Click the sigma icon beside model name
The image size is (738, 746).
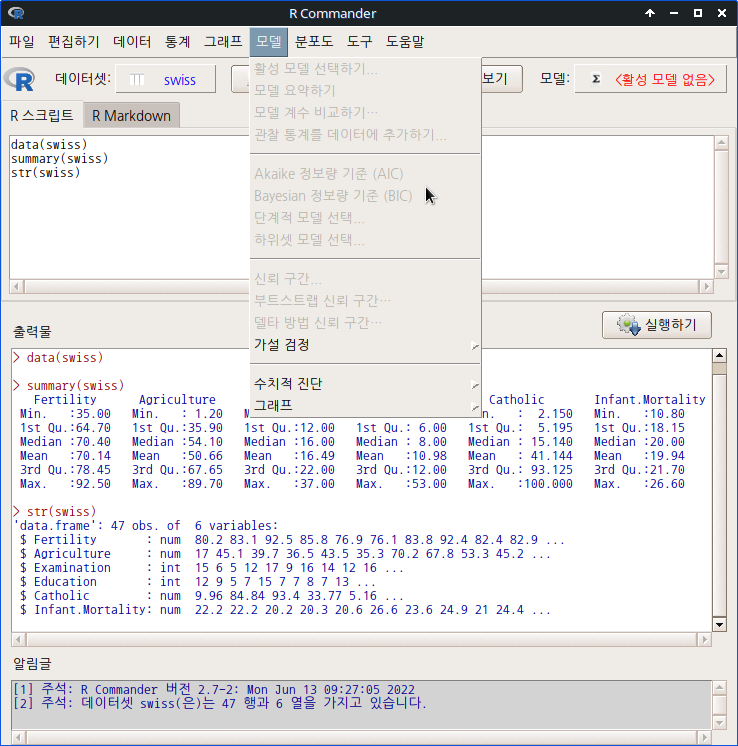(x=596, y=79)
